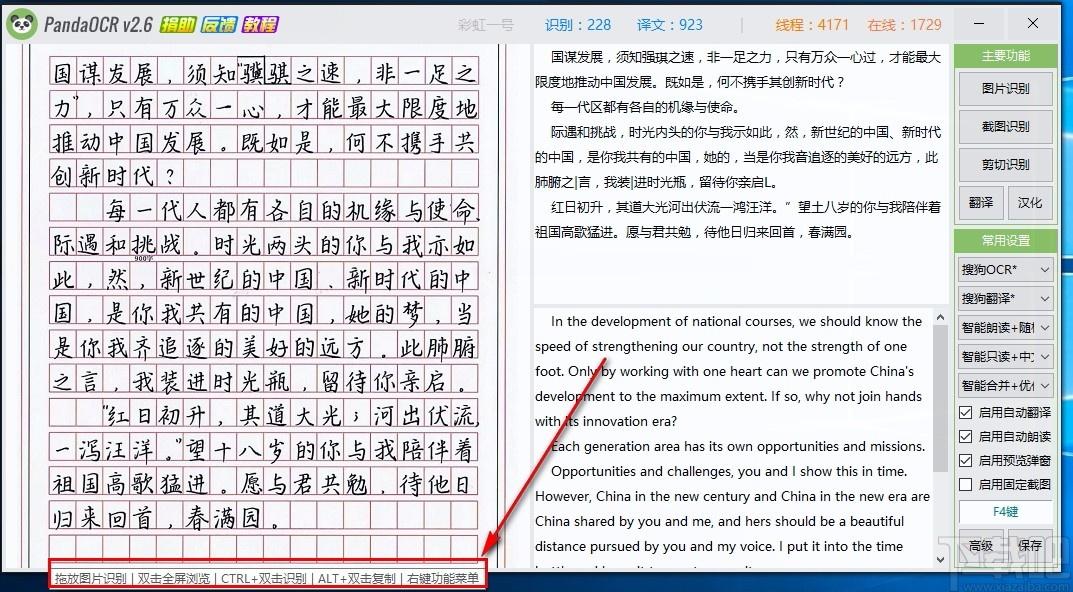Click translation line starting 'In the development of national'
Viewport: 1073px width, 592px height.
pyautogui.click(x=736, y=322)
